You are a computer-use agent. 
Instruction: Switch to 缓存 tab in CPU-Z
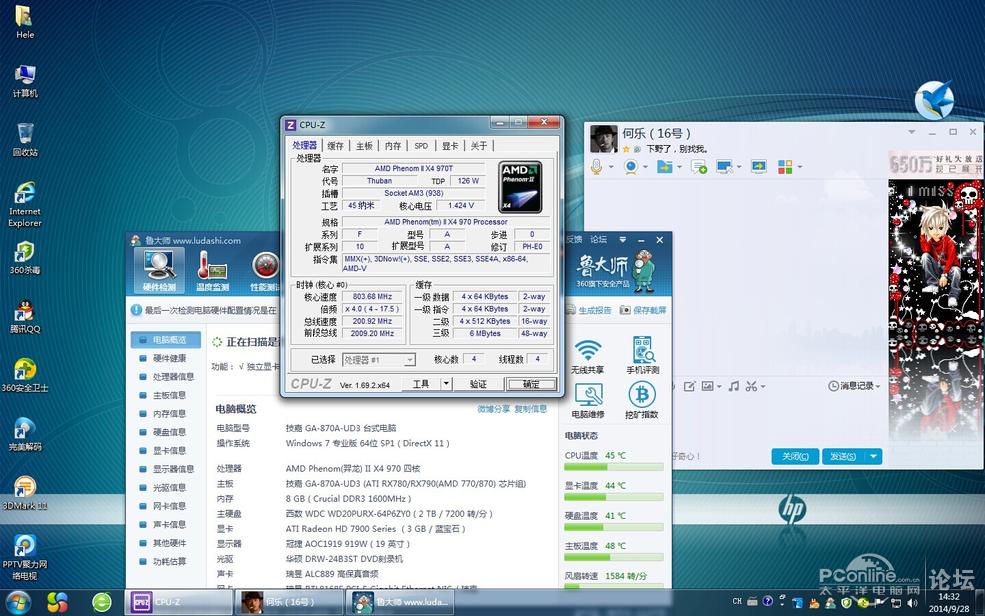[x=335, y=146]
